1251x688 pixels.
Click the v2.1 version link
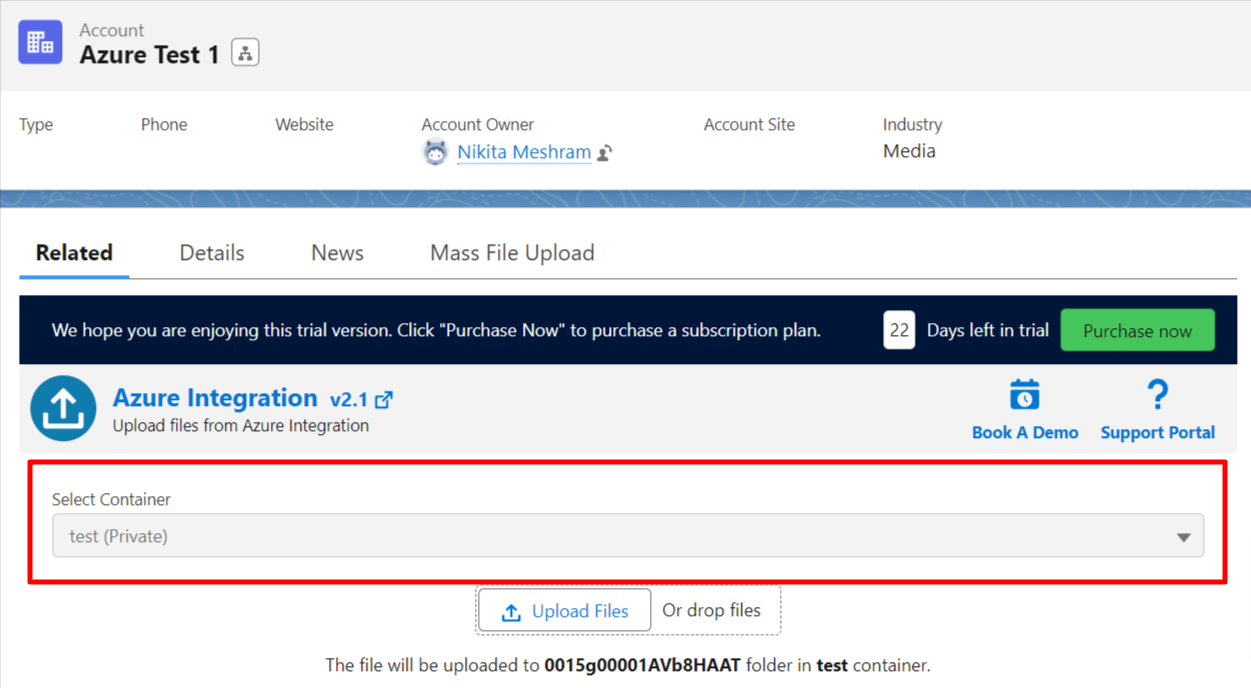pyautogui.click(x=349, y=400)
